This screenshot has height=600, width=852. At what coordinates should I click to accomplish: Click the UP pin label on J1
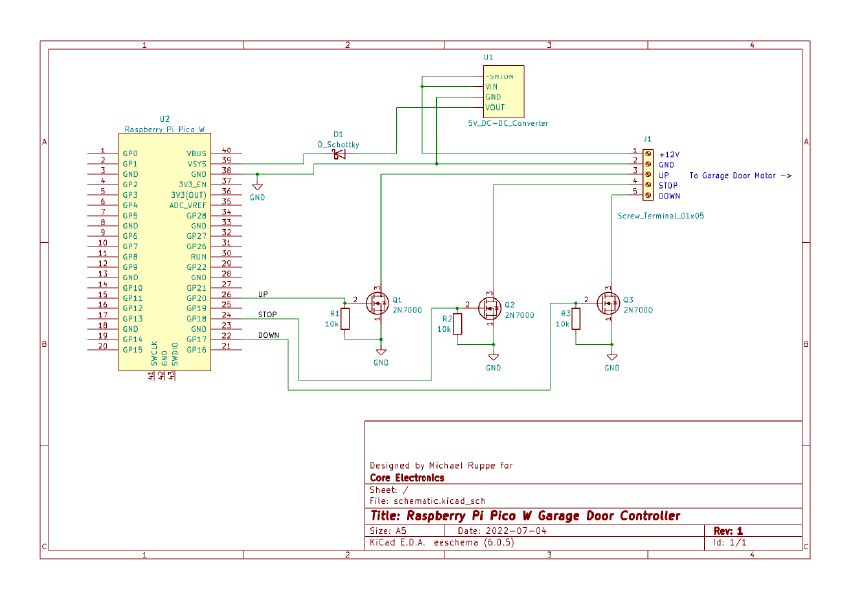point(663,176)
